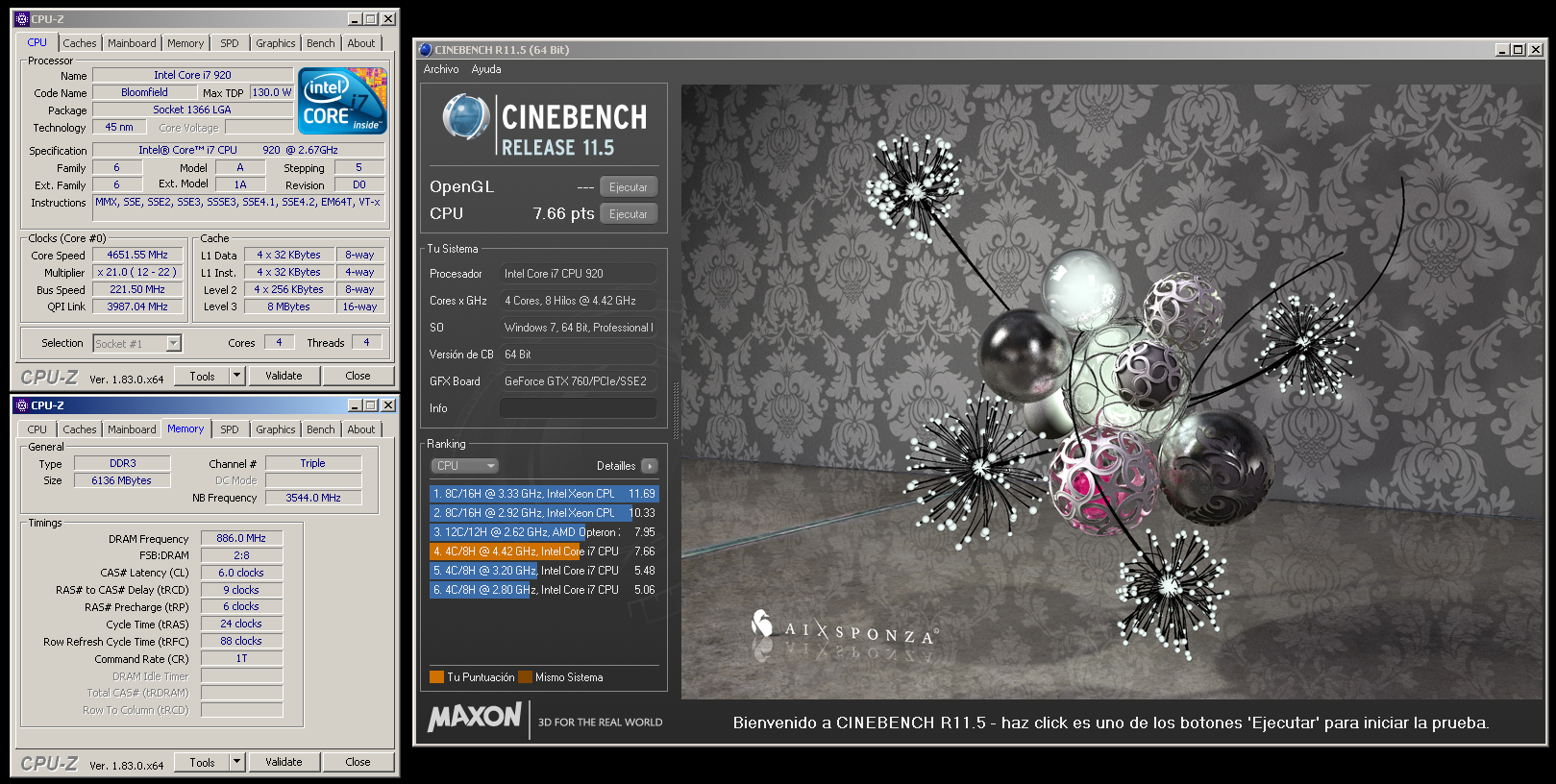Switch to Bench tab in upper CPU-Z
The width and height of the screenshot is (1556, 784).
pos(321,43)
